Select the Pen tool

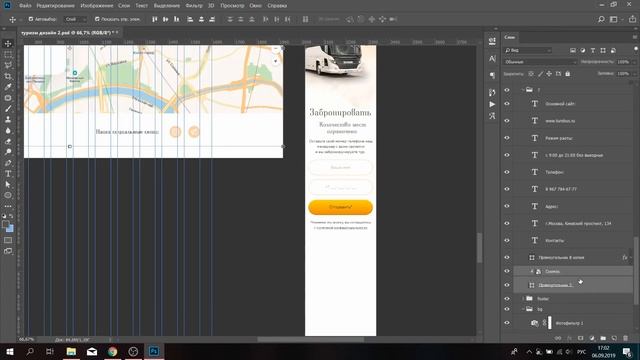pyautogui.click(x=8, y=163)
